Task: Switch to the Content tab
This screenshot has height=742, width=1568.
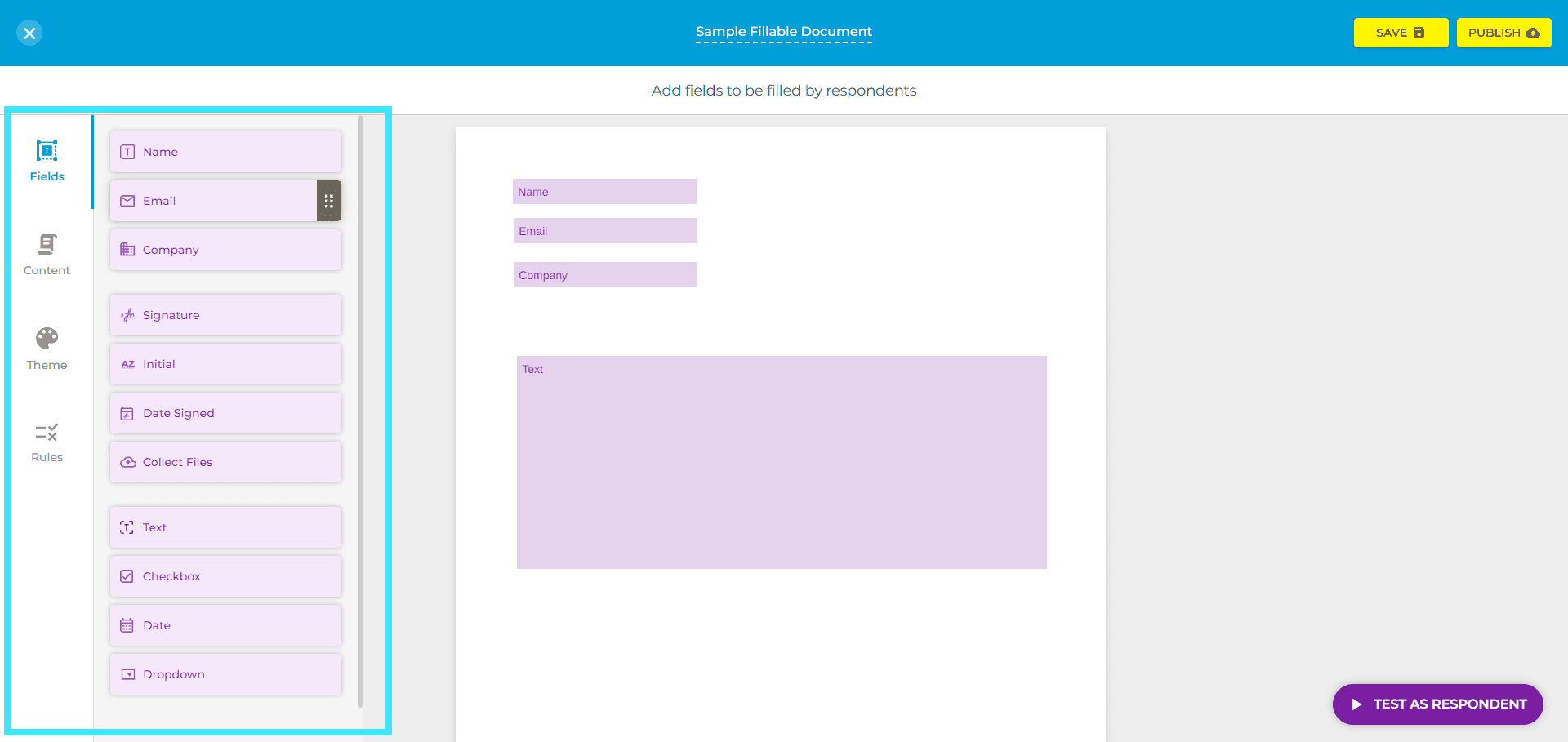Action: coord(47,255)
